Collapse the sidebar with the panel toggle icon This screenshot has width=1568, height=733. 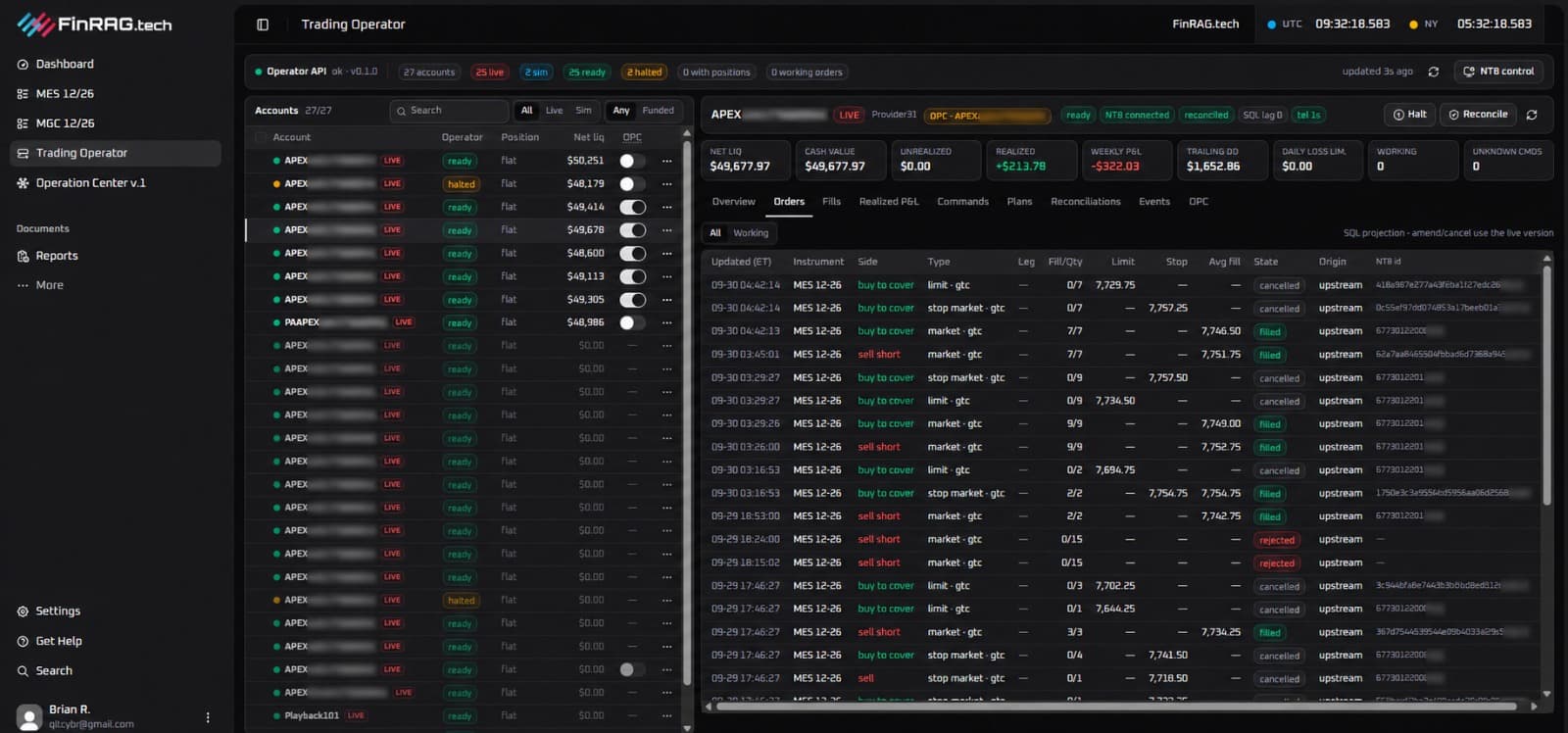click(x=263, y=24)
